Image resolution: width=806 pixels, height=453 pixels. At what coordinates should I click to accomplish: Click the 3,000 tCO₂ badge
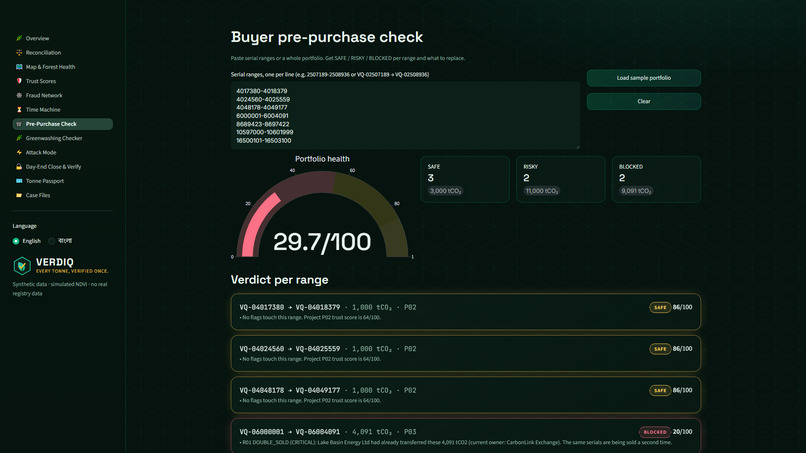445,191
